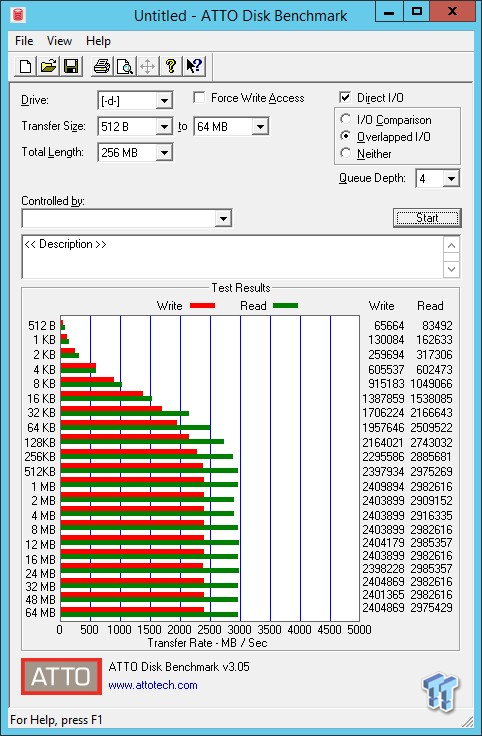Image resolution: width=482 pixels, height=736 pixels.
Task: Click the 128KB read value 2743032
Action: point(431,443)
